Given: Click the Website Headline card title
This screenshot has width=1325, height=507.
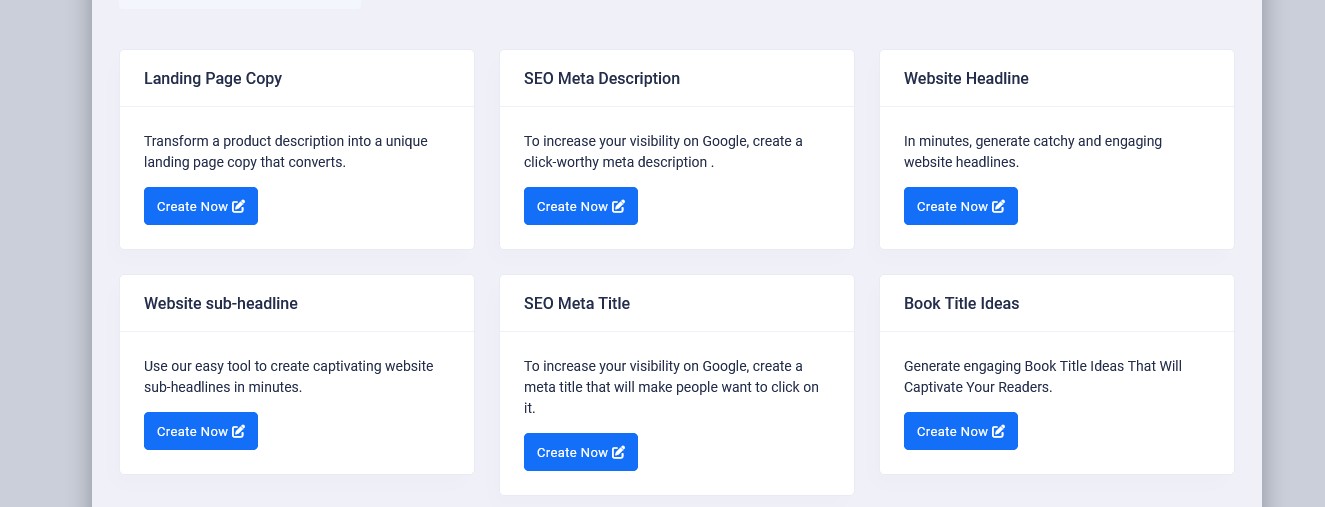Looking at the screenshot, I should pyautogui.click(x=966, y=78).
